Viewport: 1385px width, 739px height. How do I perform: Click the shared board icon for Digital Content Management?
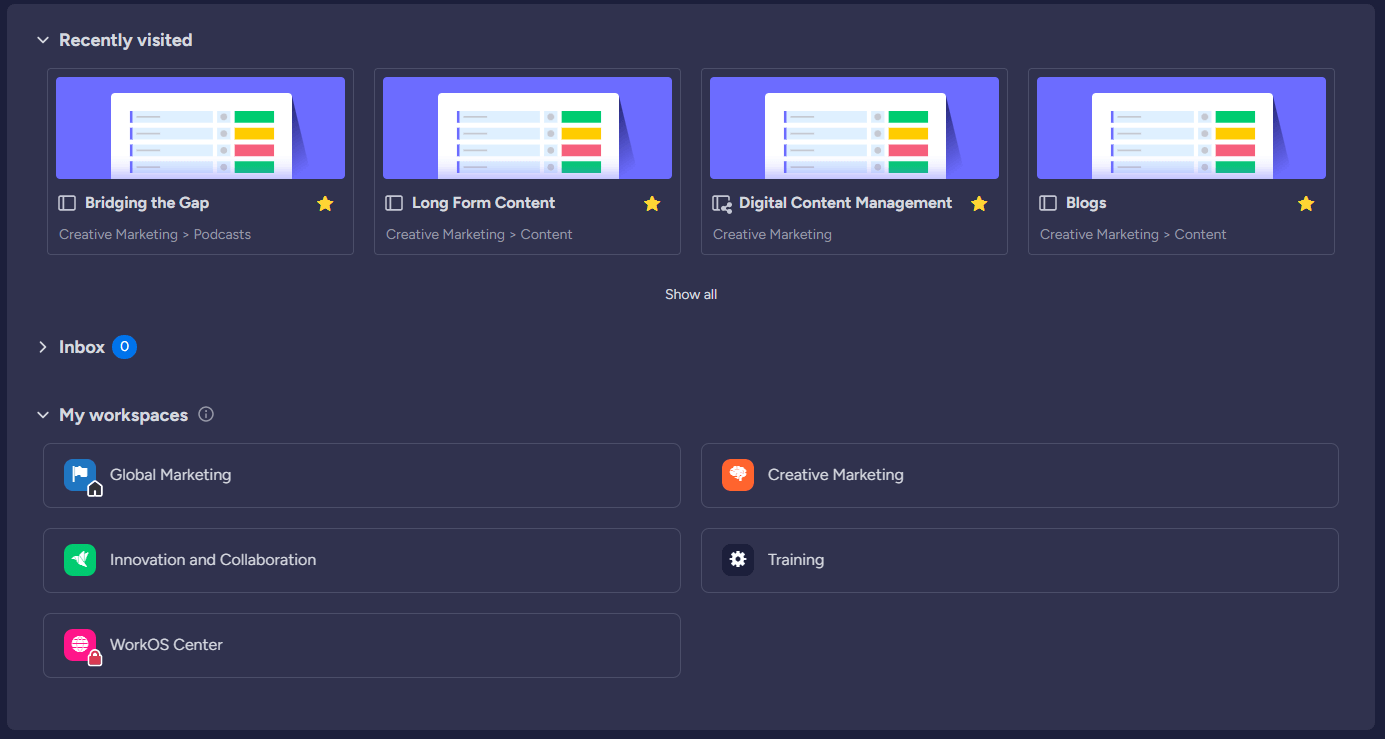tap(722, 203)
